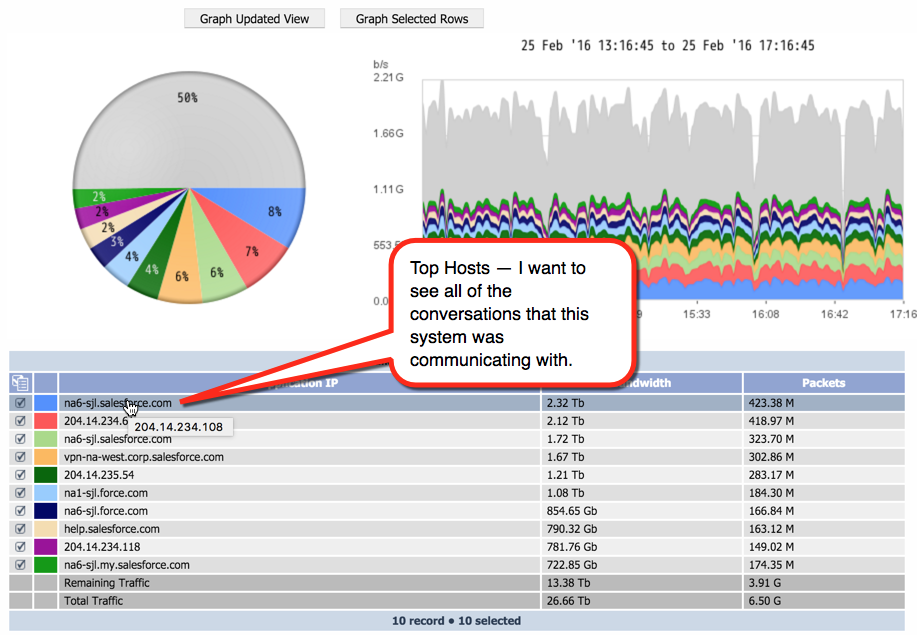Deselect the help.salesforce.com checkbox

point(20,529)
